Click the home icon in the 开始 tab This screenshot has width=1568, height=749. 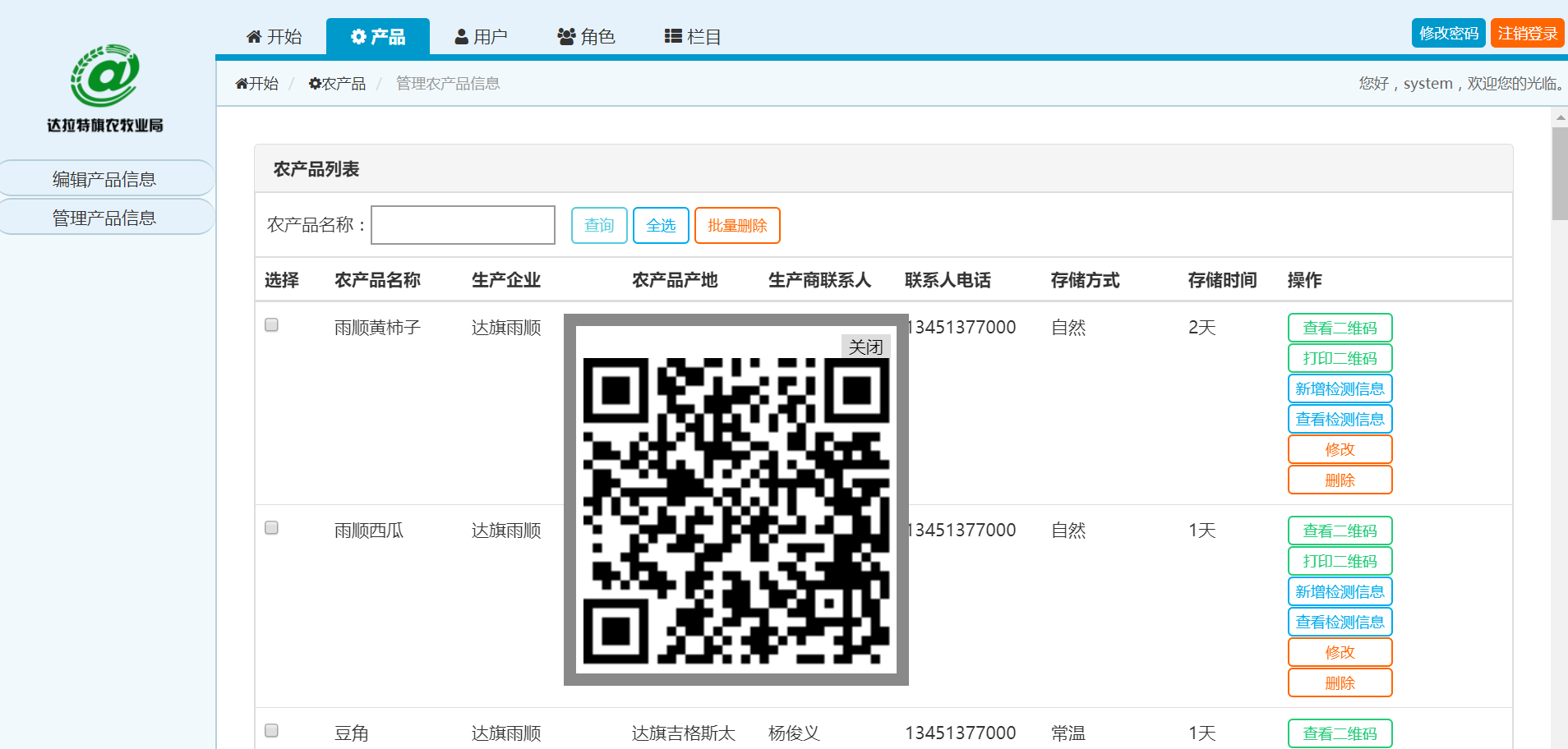tap(254, 36)
